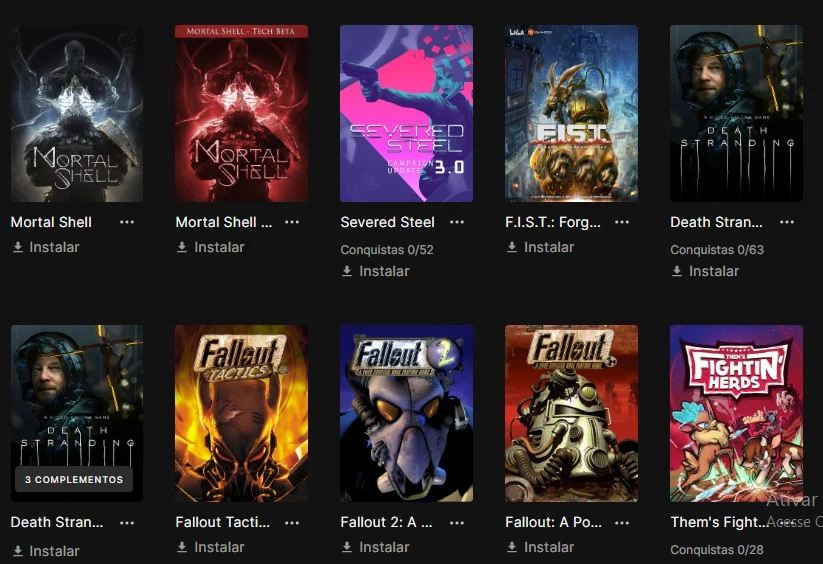This screenshot has width=823, height=564.
Task: Expand the options menu for Fallout: A Post Nuclear
Action: [622, 522]
